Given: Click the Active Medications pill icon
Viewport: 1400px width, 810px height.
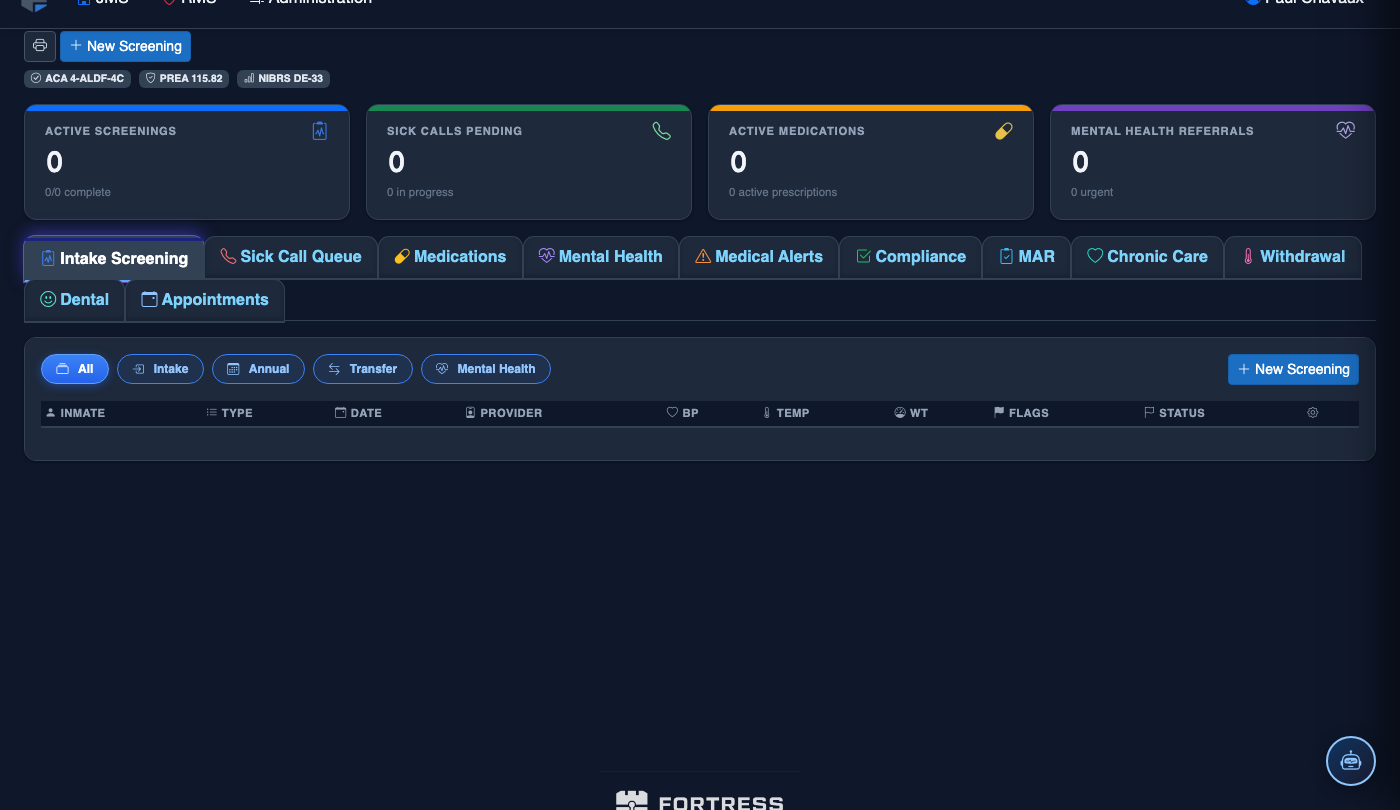Looking at the screenshot, I should click(x=1004, y=130).
